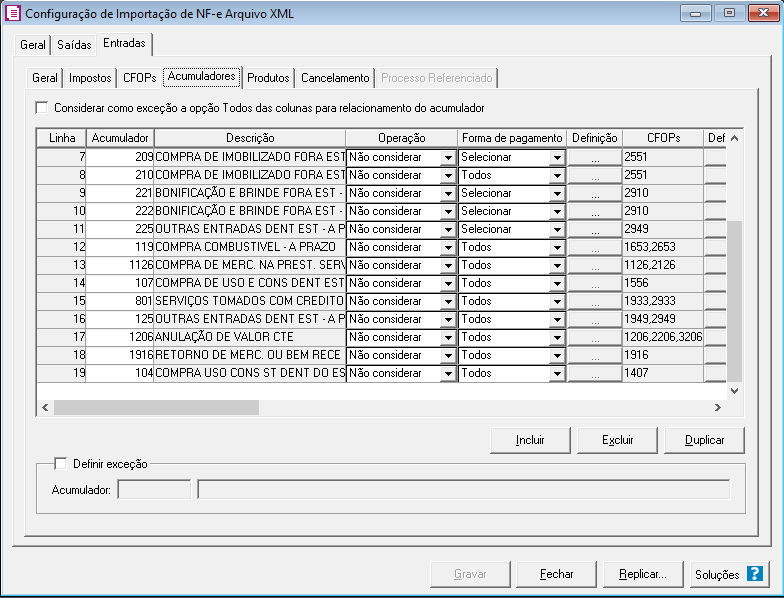Click the blue help icon beside Soluções
The width and height of the screenshot is (784, 598).
(754, 574)
